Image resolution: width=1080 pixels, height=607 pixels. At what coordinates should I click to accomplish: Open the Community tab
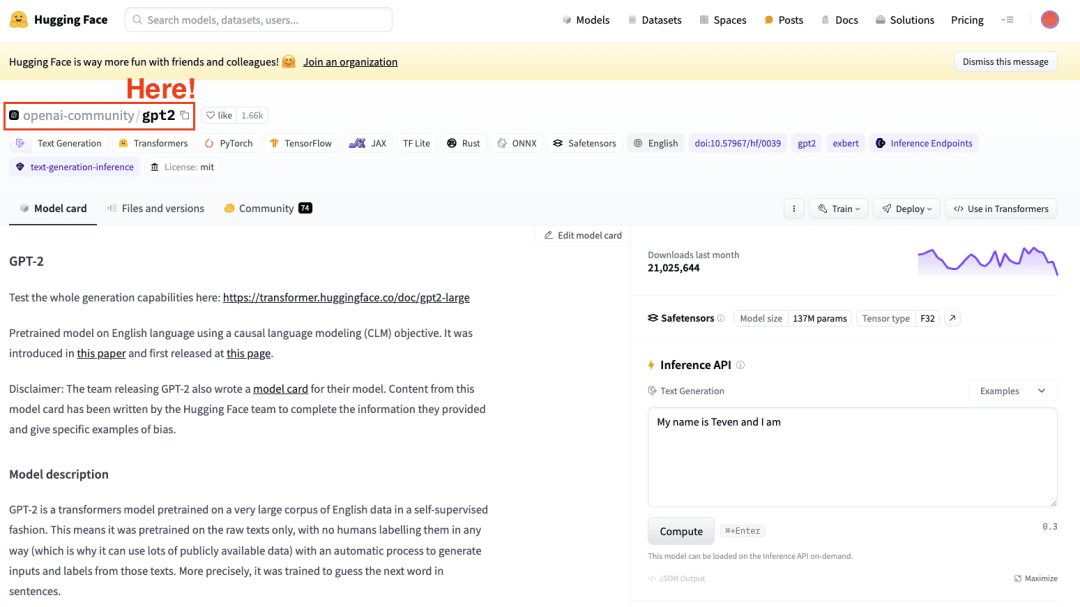click(x=267, y=209)
